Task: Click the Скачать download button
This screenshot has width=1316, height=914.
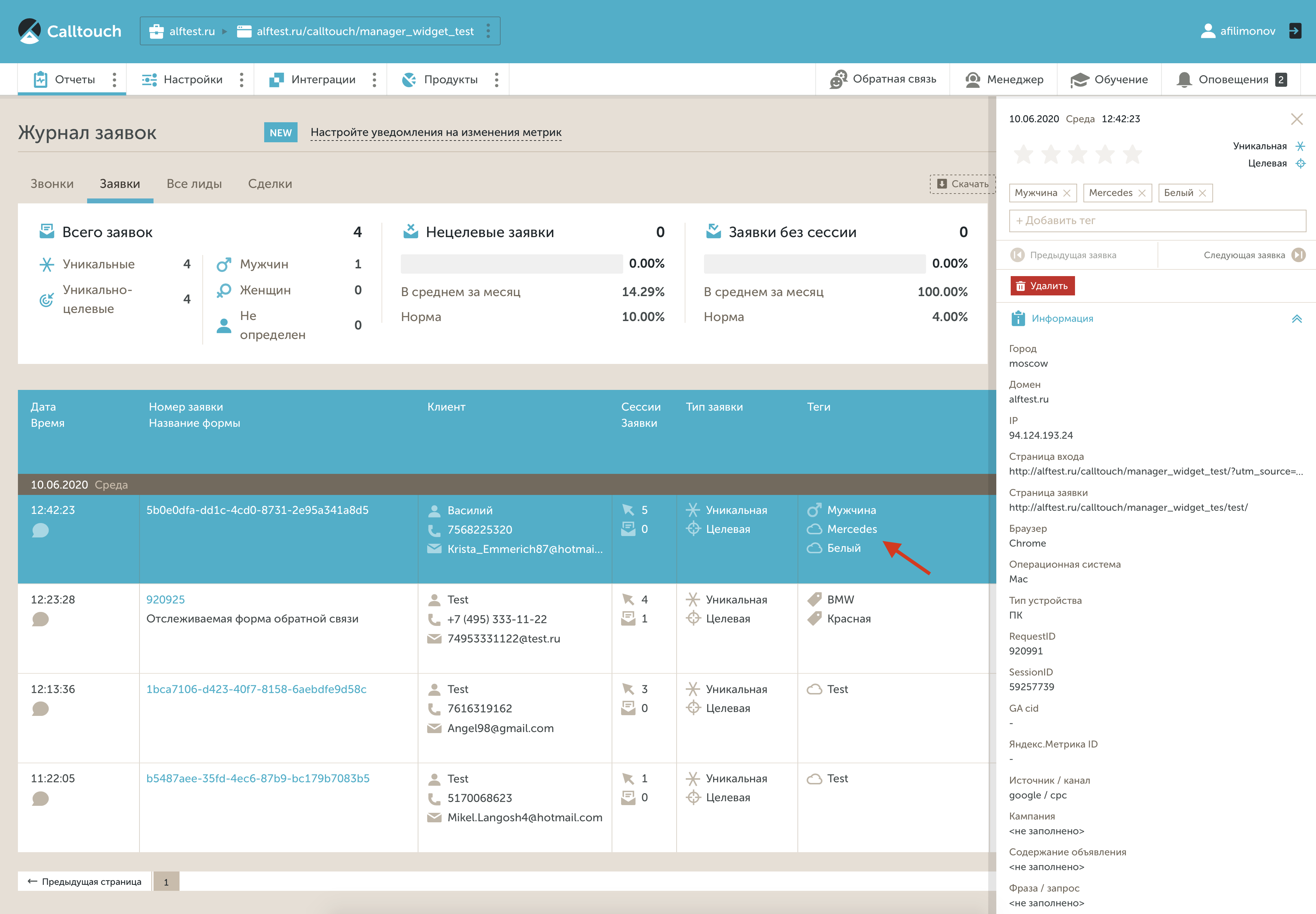Action: tap(963, 184)
